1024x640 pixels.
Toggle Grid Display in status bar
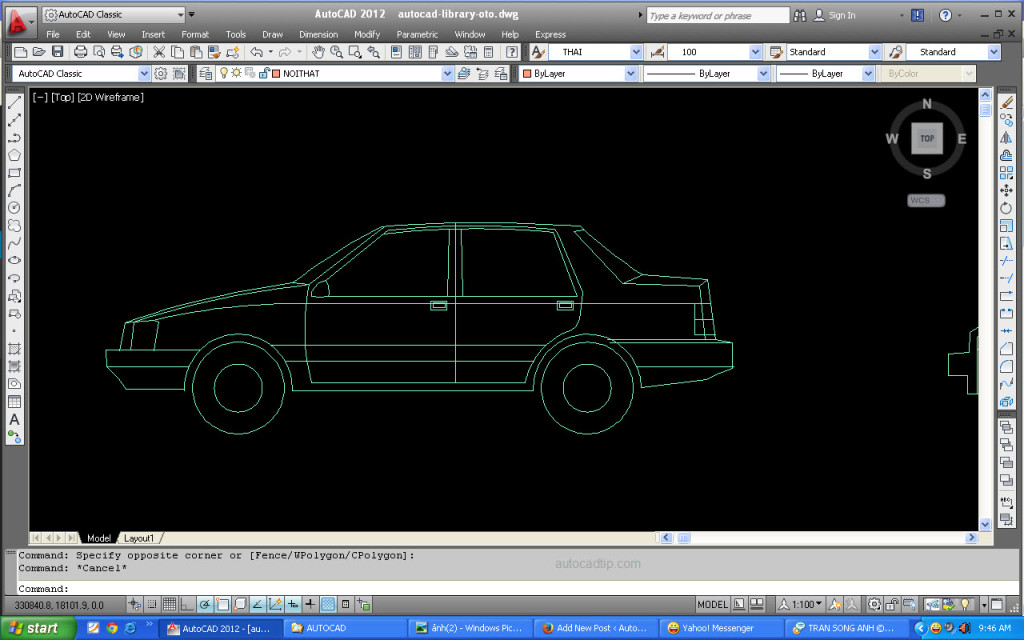(169, 605)
